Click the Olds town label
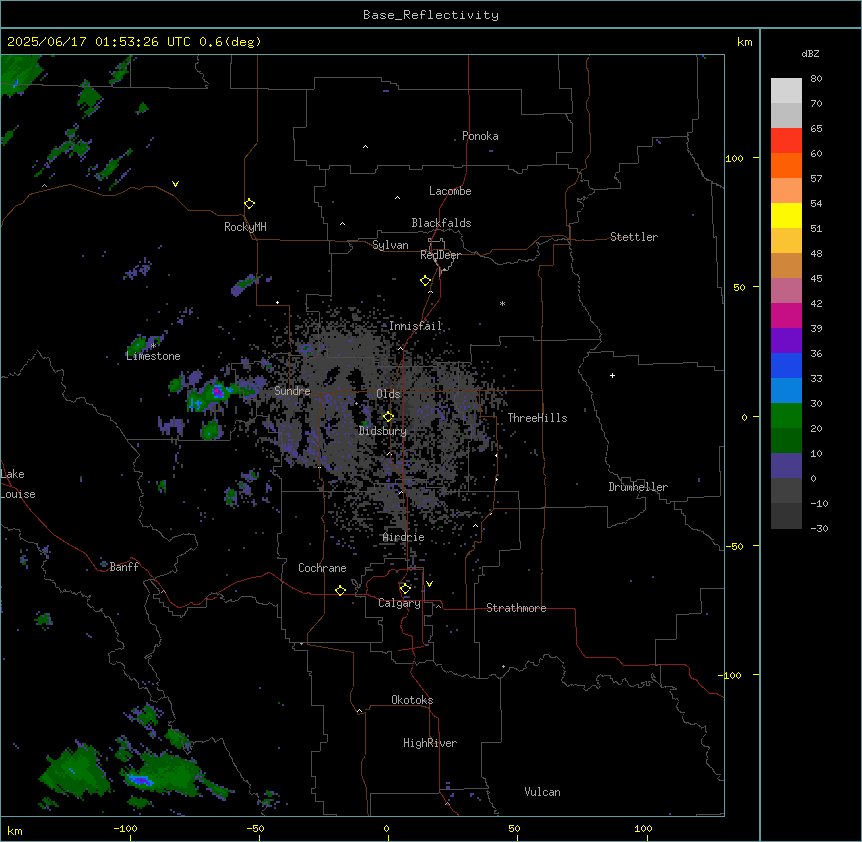The width and height of the screenshot is (862, 842). 388,394
